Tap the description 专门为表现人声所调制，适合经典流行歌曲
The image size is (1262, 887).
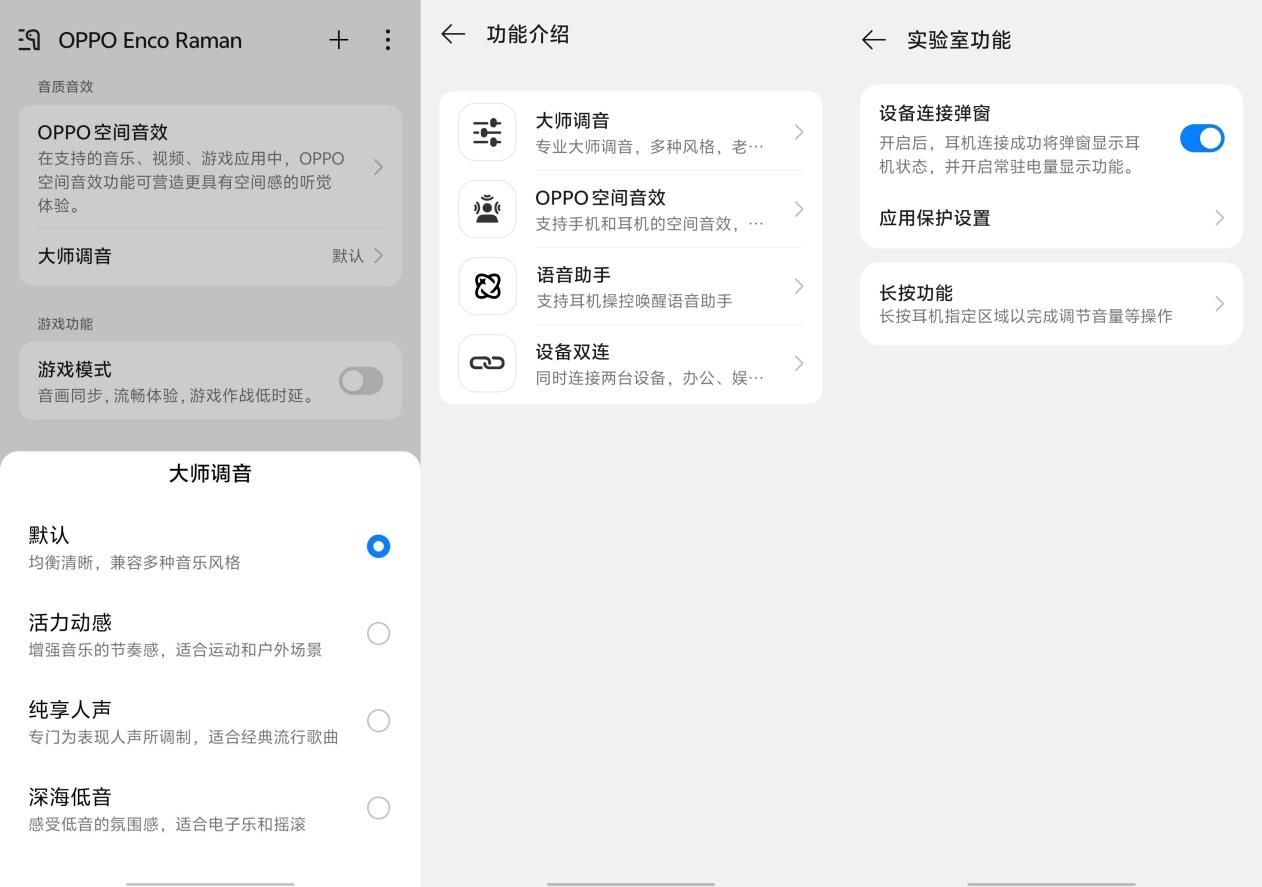point(184,737)
